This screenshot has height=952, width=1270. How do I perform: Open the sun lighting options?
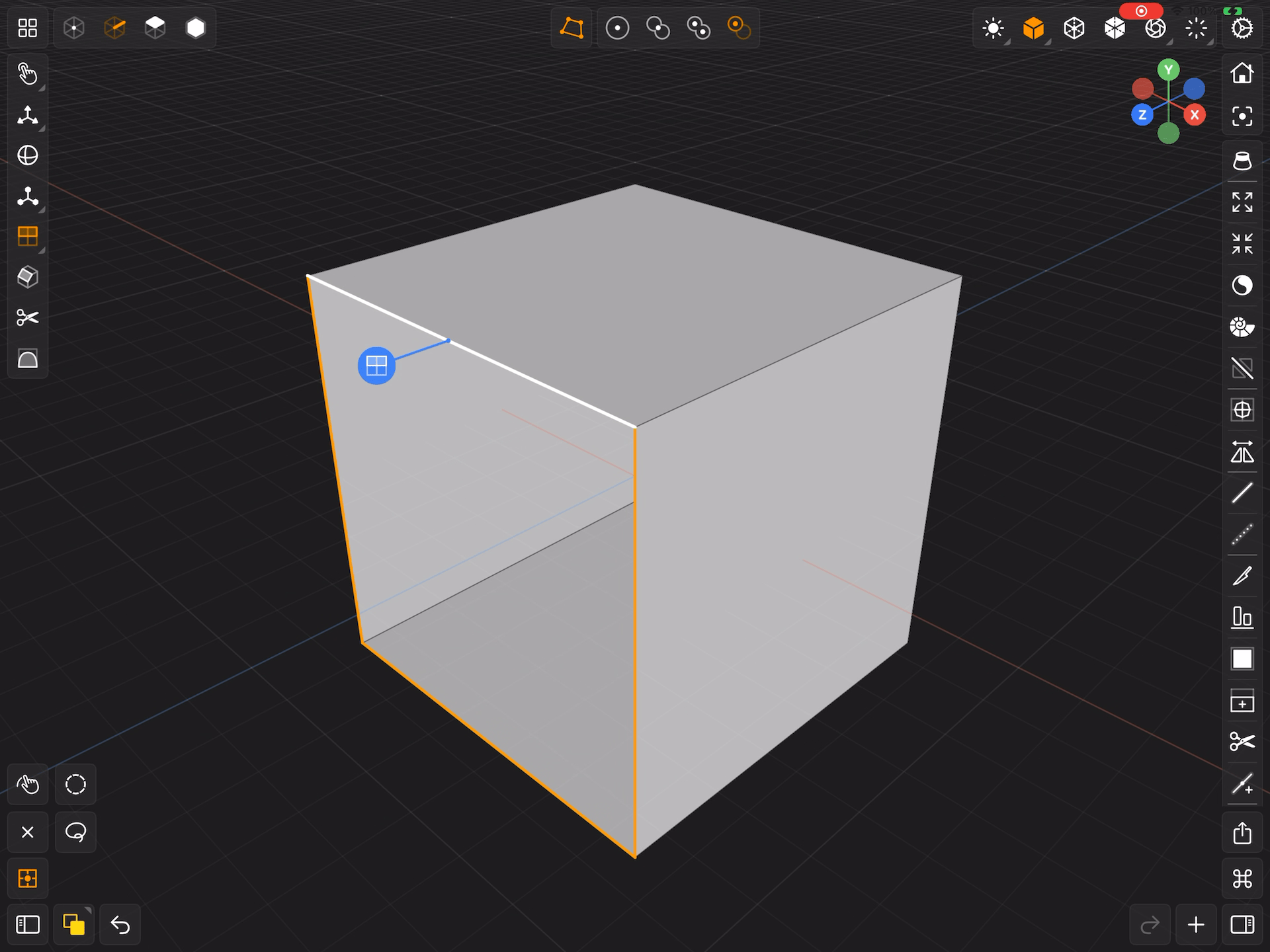(x=993, y=28)
